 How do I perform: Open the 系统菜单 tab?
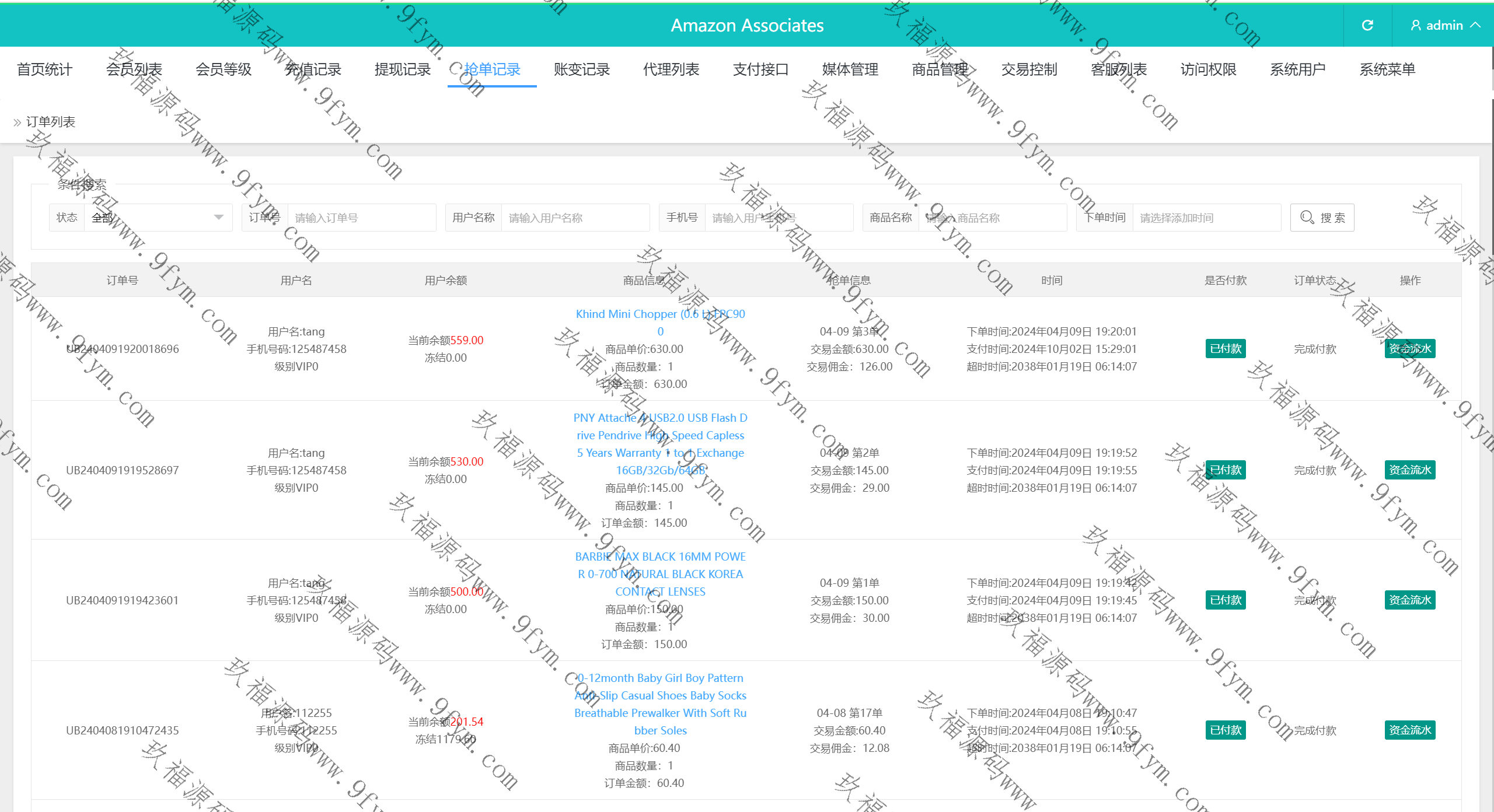pyautogui.click(x=1387, y=69)
